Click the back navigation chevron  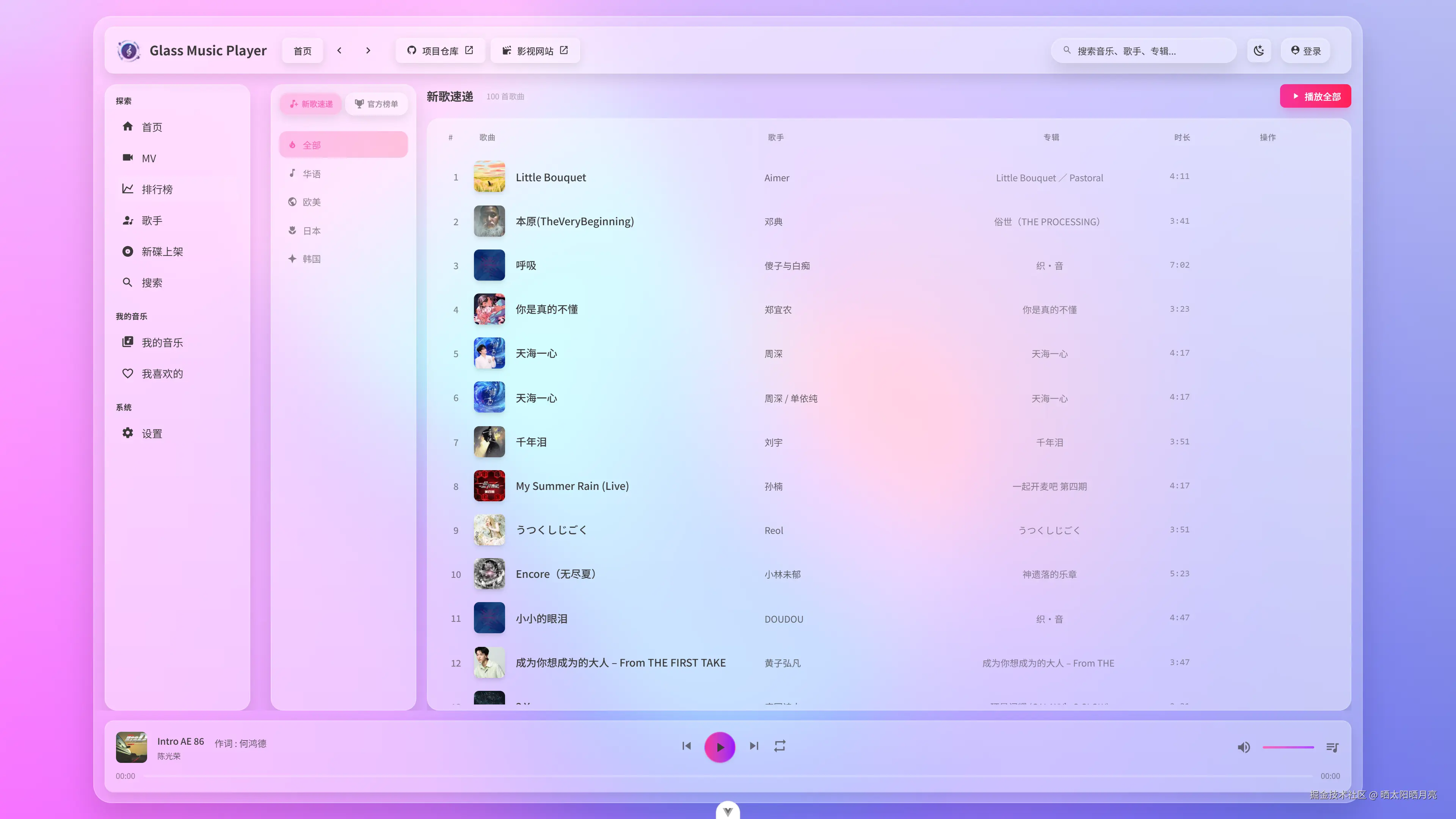pos(339,50)
